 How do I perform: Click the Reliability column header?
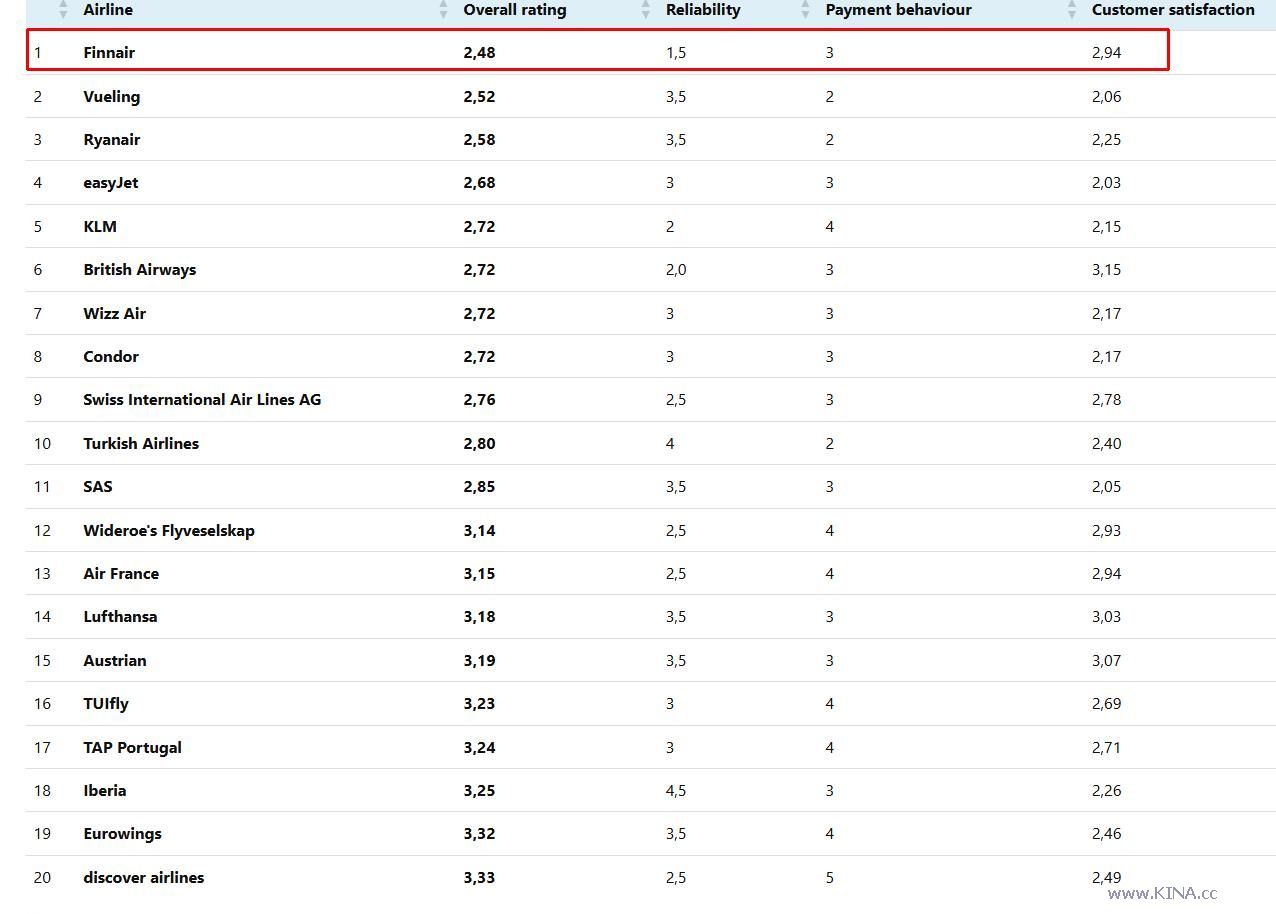coord(703,10)
